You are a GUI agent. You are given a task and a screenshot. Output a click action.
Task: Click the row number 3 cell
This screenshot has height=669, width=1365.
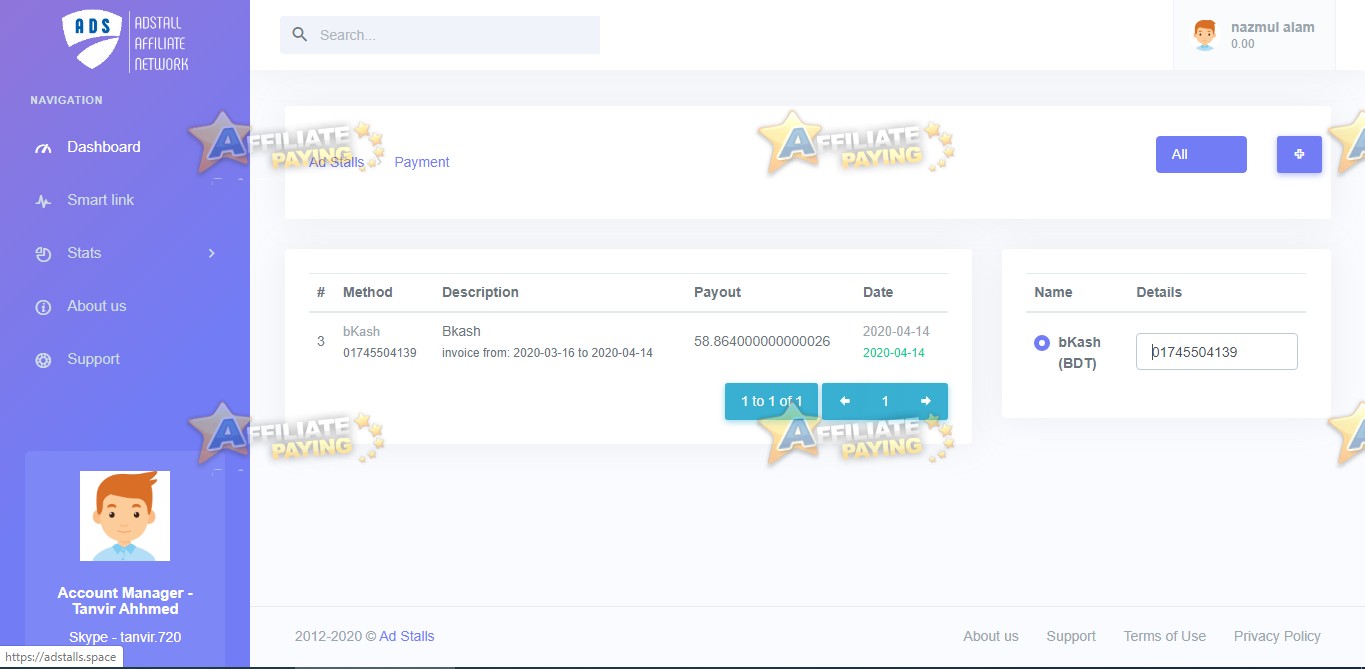pos(321,341)
